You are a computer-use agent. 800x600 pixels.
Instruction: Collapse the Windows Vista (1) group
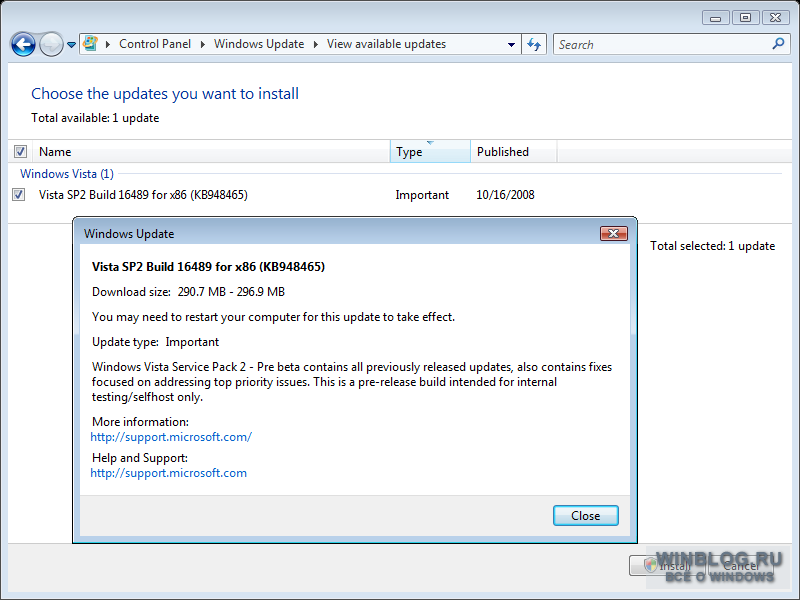[67, 173]
